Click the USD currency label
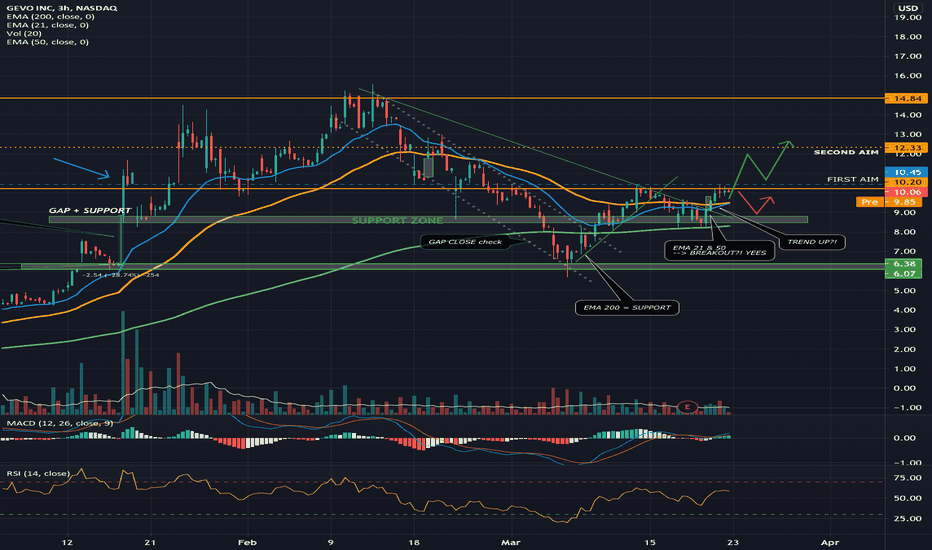Viewport: 932px width, 550px height. (x=908, y=8)
